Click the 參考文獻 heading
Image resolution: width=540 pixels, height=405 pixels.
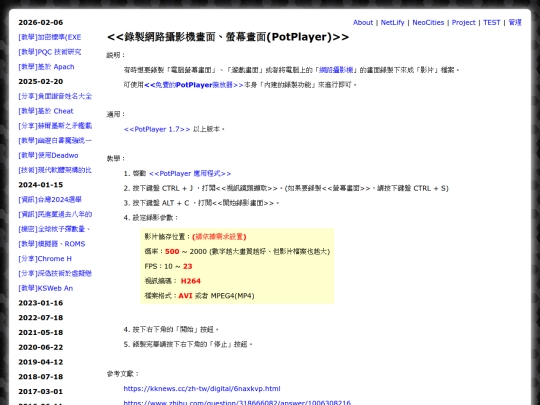pos(123,374)
